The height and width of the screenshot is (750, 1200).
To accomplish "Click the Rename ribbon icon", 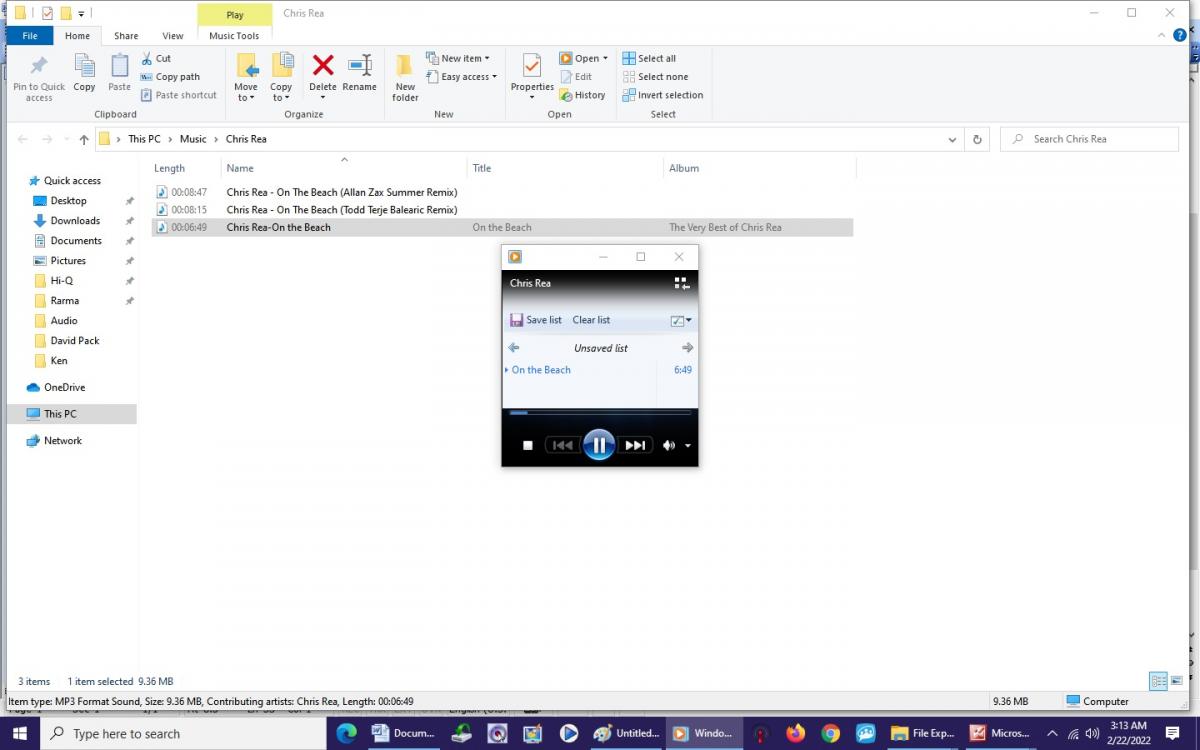I will [x=359, y=66].
